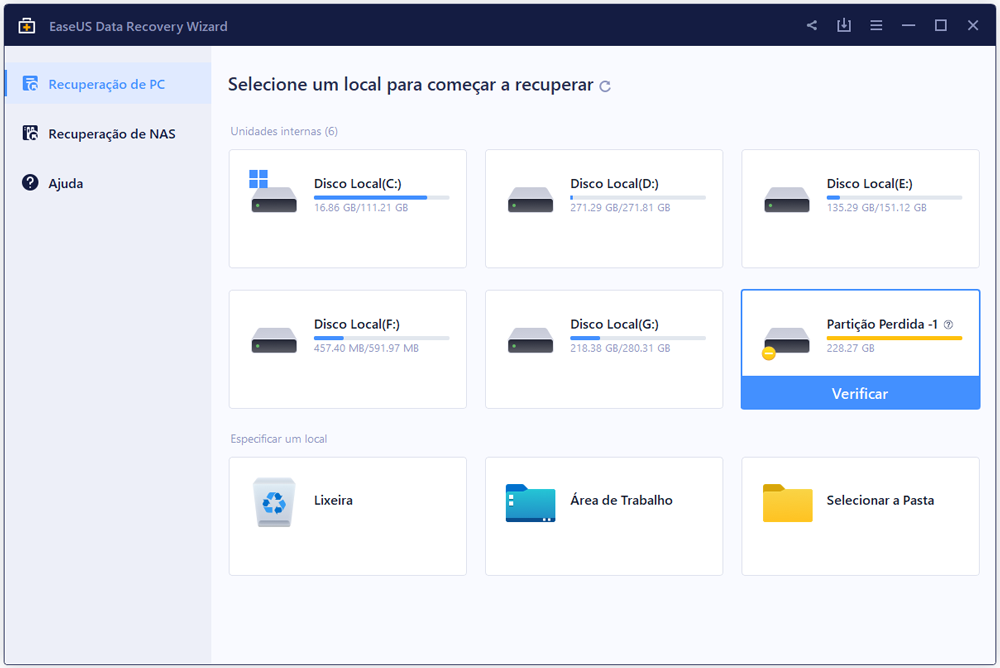Click the Recuperação de PC sidebar icon
This screenshot has height=668, width=1000.
click(30, 84)
